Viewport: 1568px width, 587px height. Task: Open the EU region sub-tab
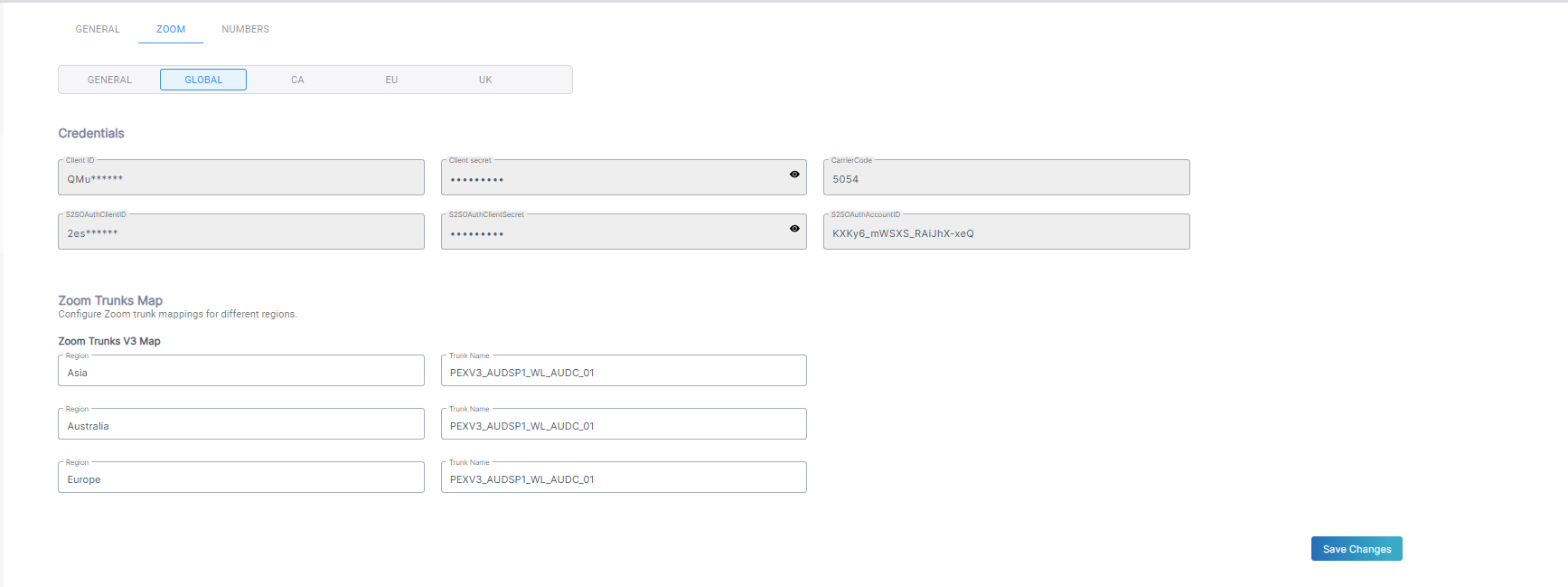[x=391, y=80]
